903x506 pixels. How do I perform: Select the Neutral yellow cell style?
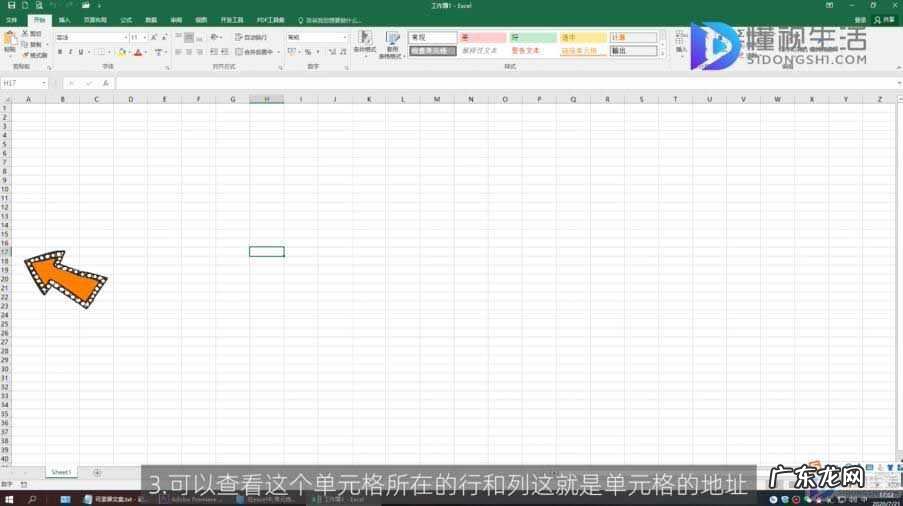tap(583, 37)
